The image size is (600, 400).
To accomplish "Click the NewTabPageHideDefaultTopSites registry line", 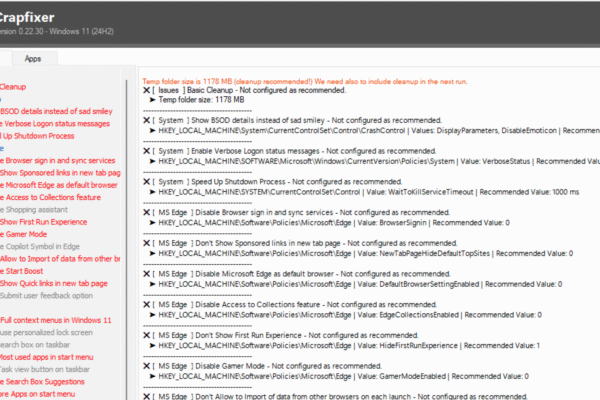I will (x=361, y=253).
